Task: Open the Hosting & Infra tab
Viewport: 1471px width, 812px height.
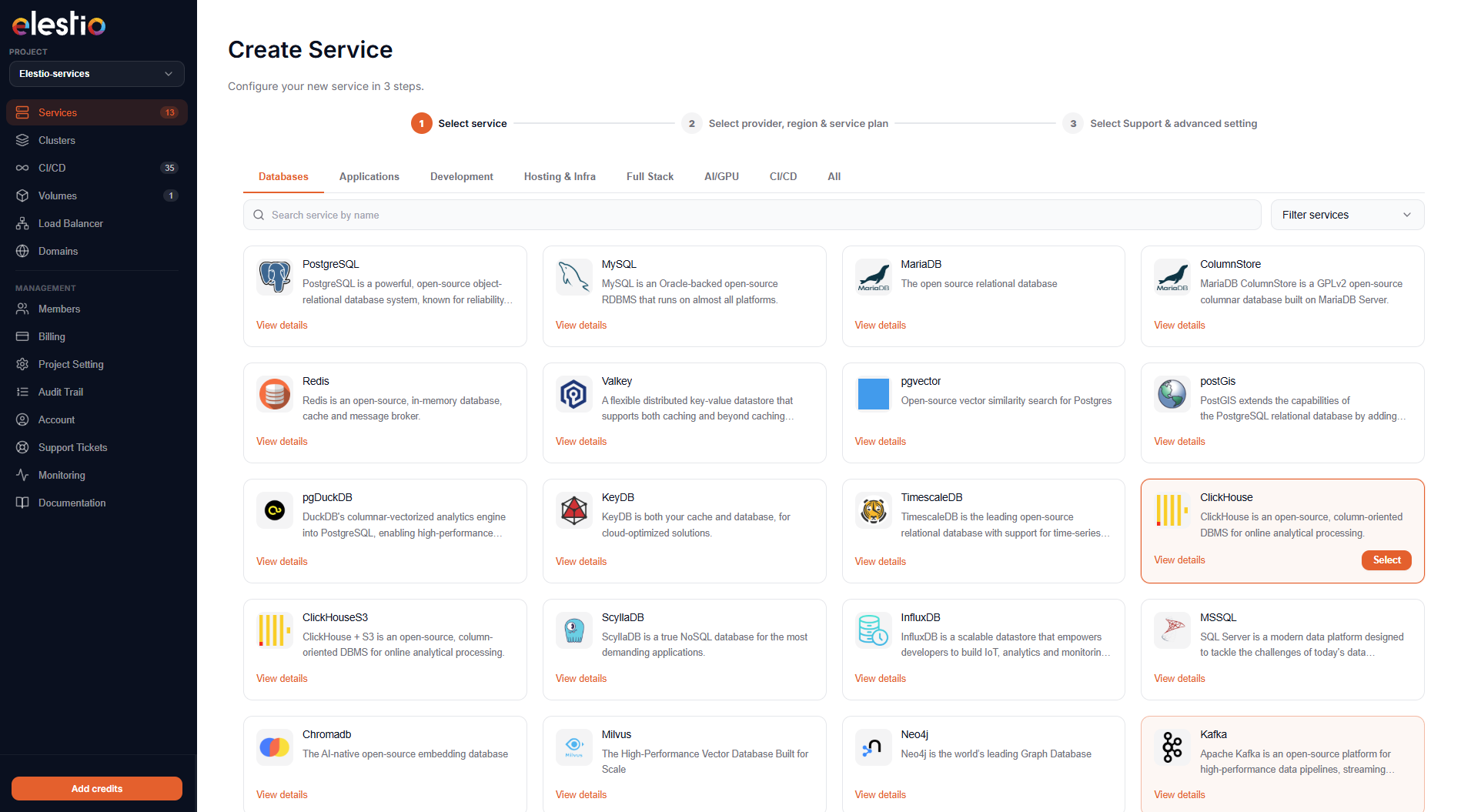Action: point(560,176)
